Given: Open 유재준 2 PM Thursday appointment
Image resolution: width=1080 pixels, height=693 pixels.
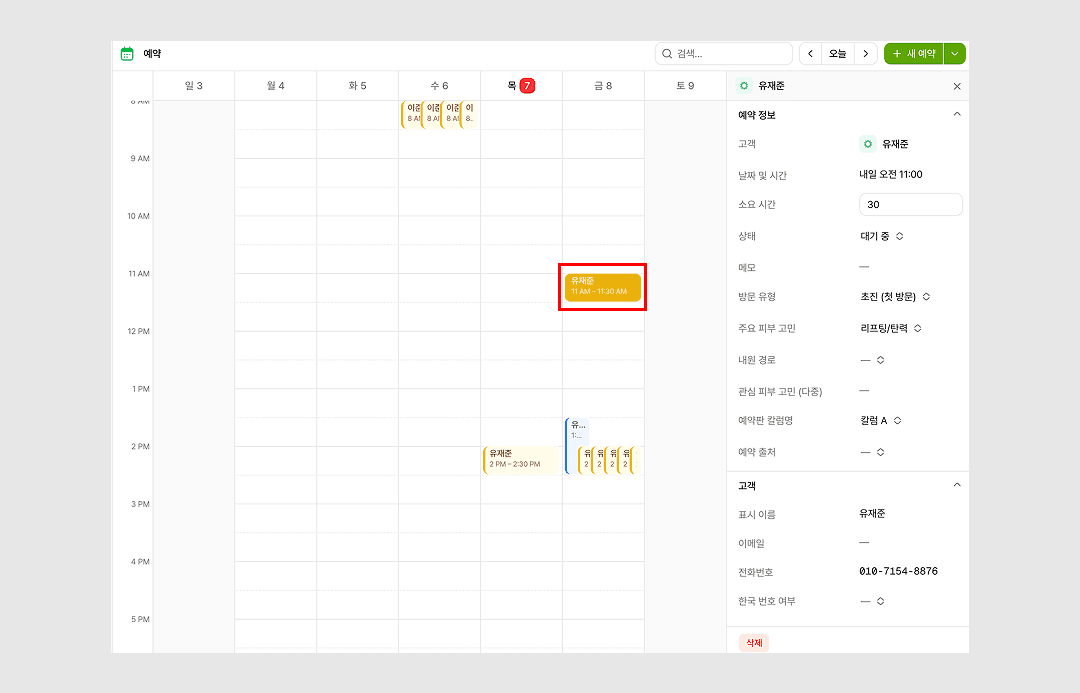Looking at the screenshot, I should tap(521, 459).
